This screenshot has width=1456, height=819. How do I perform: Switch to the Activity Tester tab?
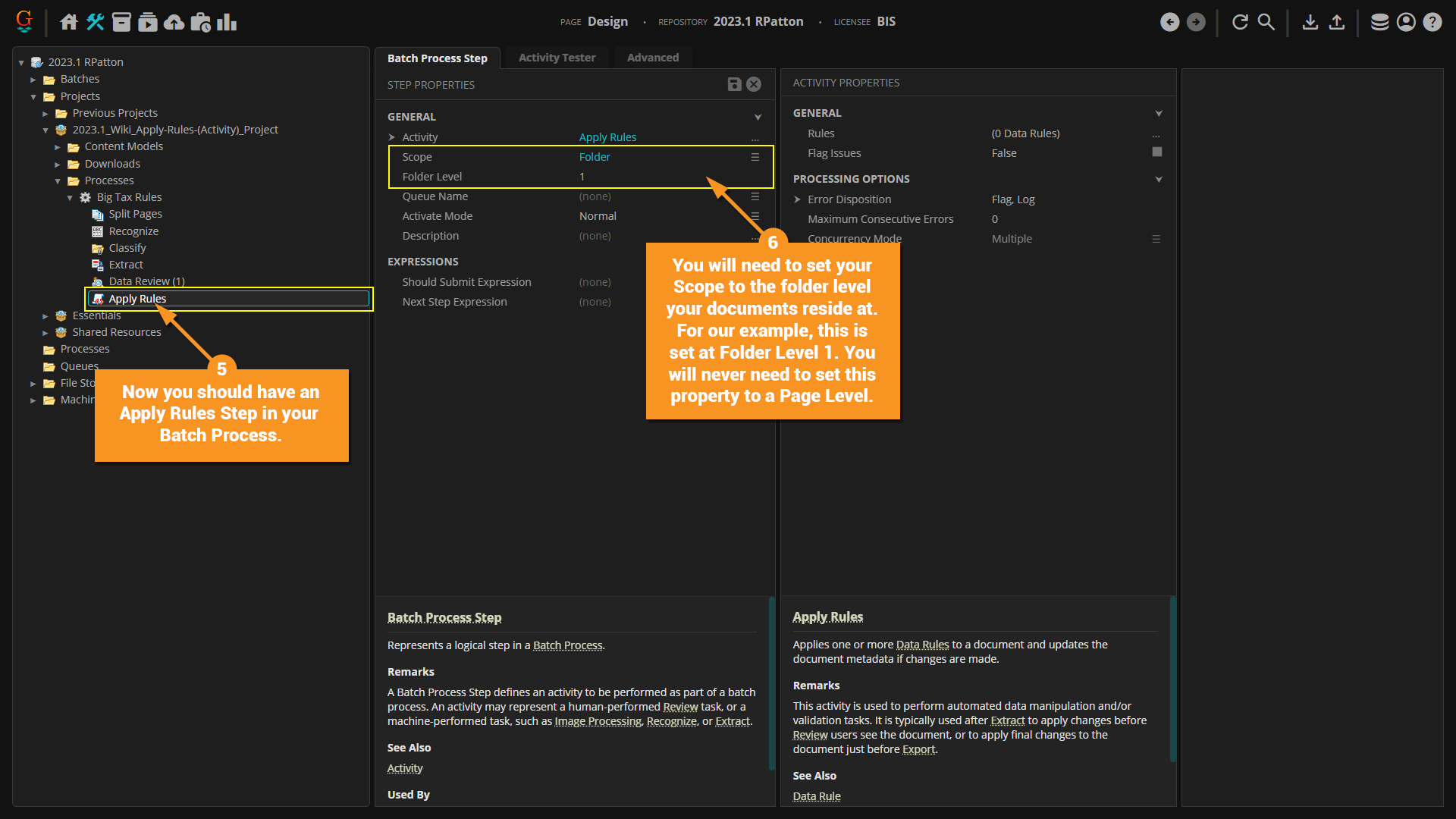(557, 58)
